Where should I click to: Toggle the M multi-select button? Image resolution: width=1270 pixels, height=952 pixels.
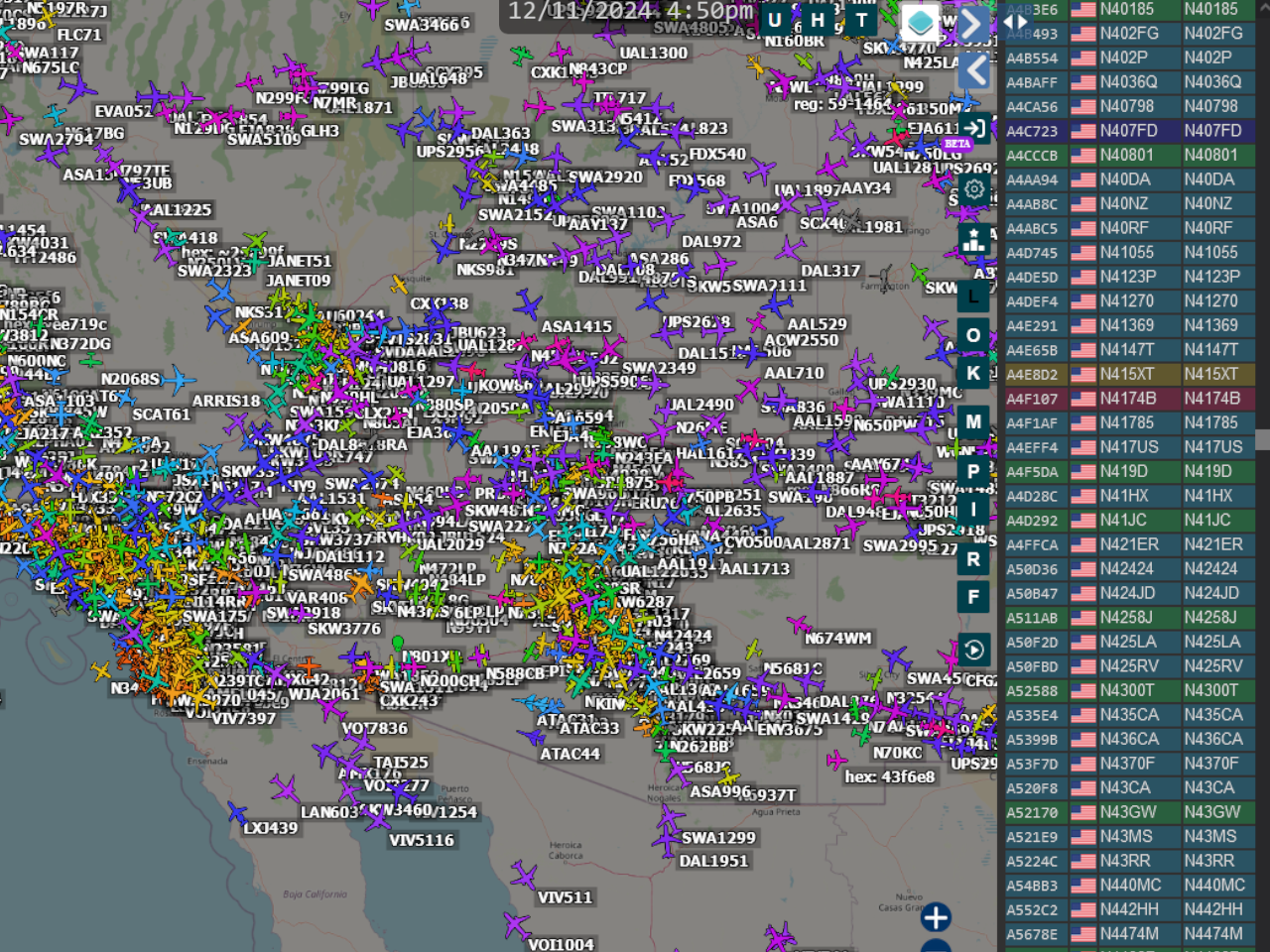973,421
